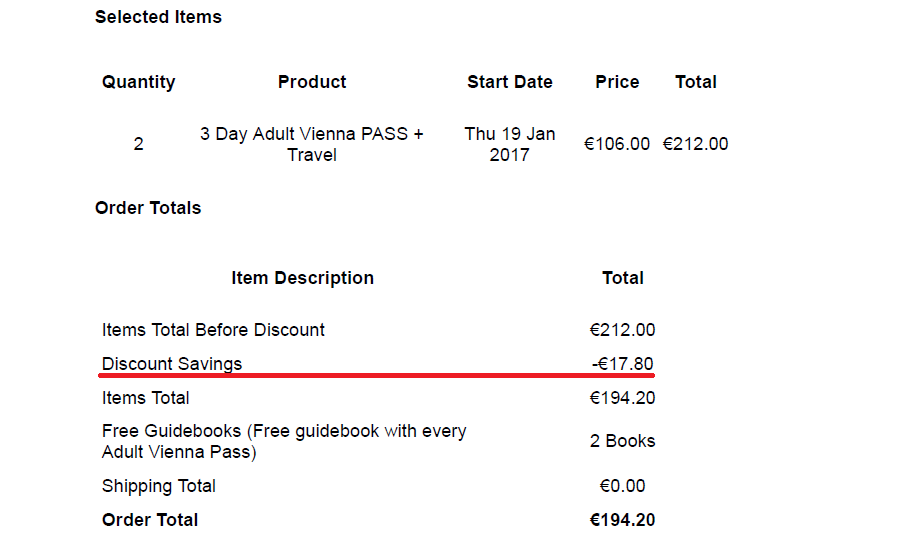
Task: Click the Shipping Total €0.00 amount
Action: [x=622, y=486]
